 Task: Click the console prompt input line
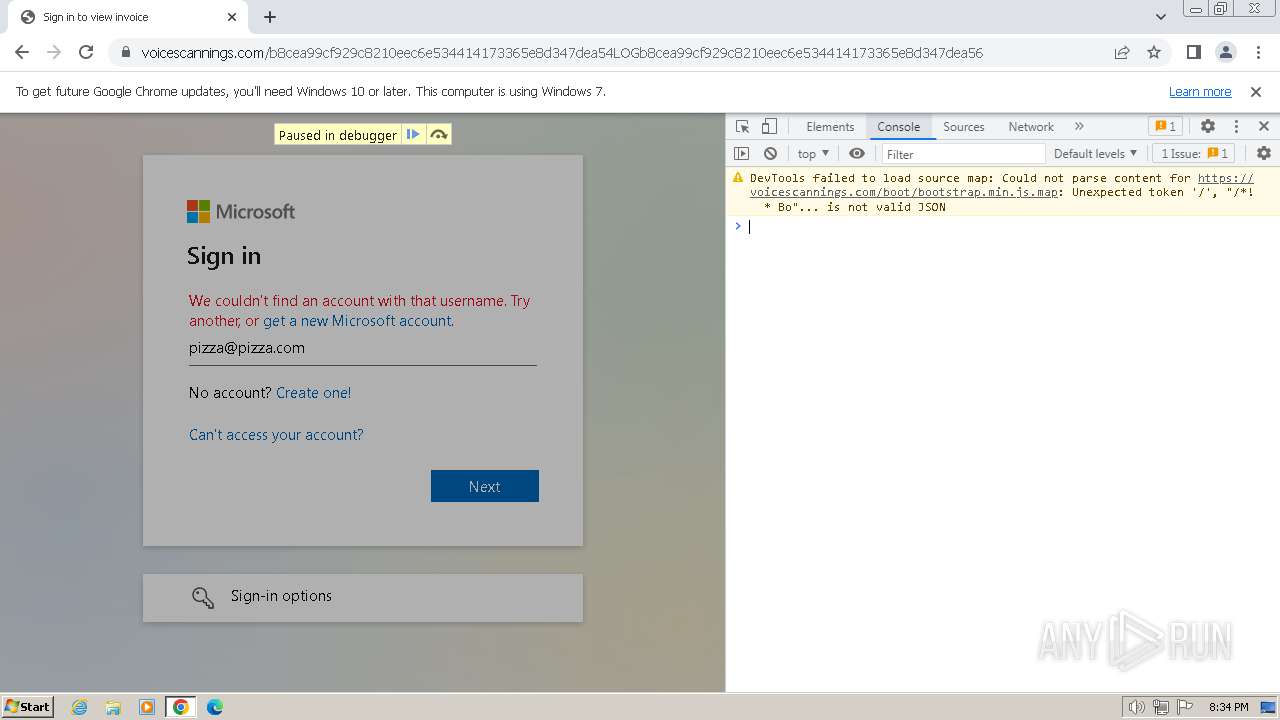click(1003, 227)
